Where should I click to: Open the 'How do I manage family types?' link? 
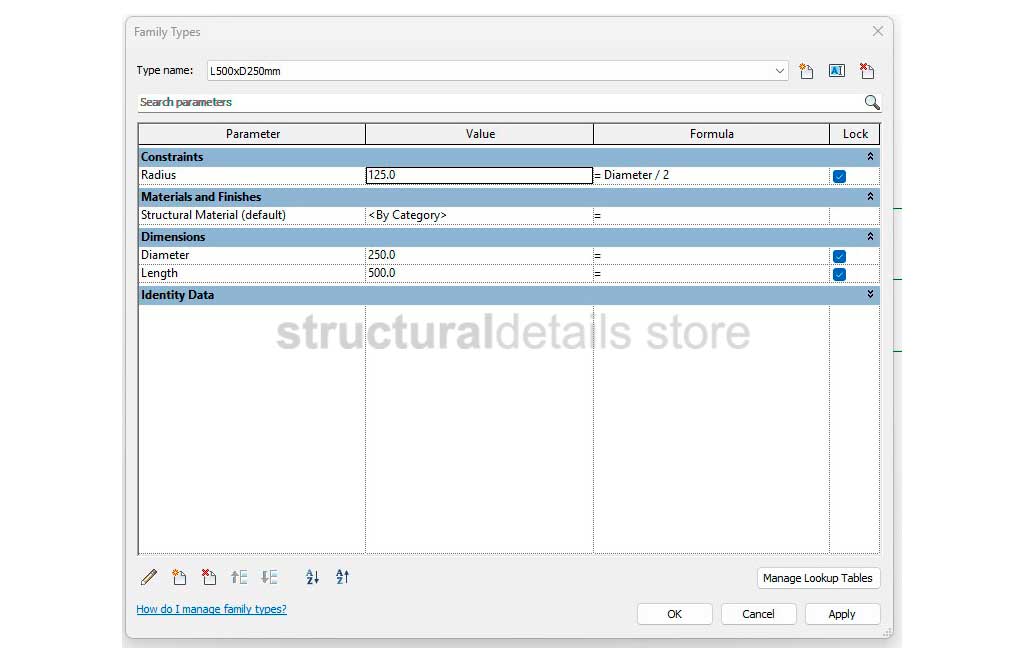(x=211, y=609)
